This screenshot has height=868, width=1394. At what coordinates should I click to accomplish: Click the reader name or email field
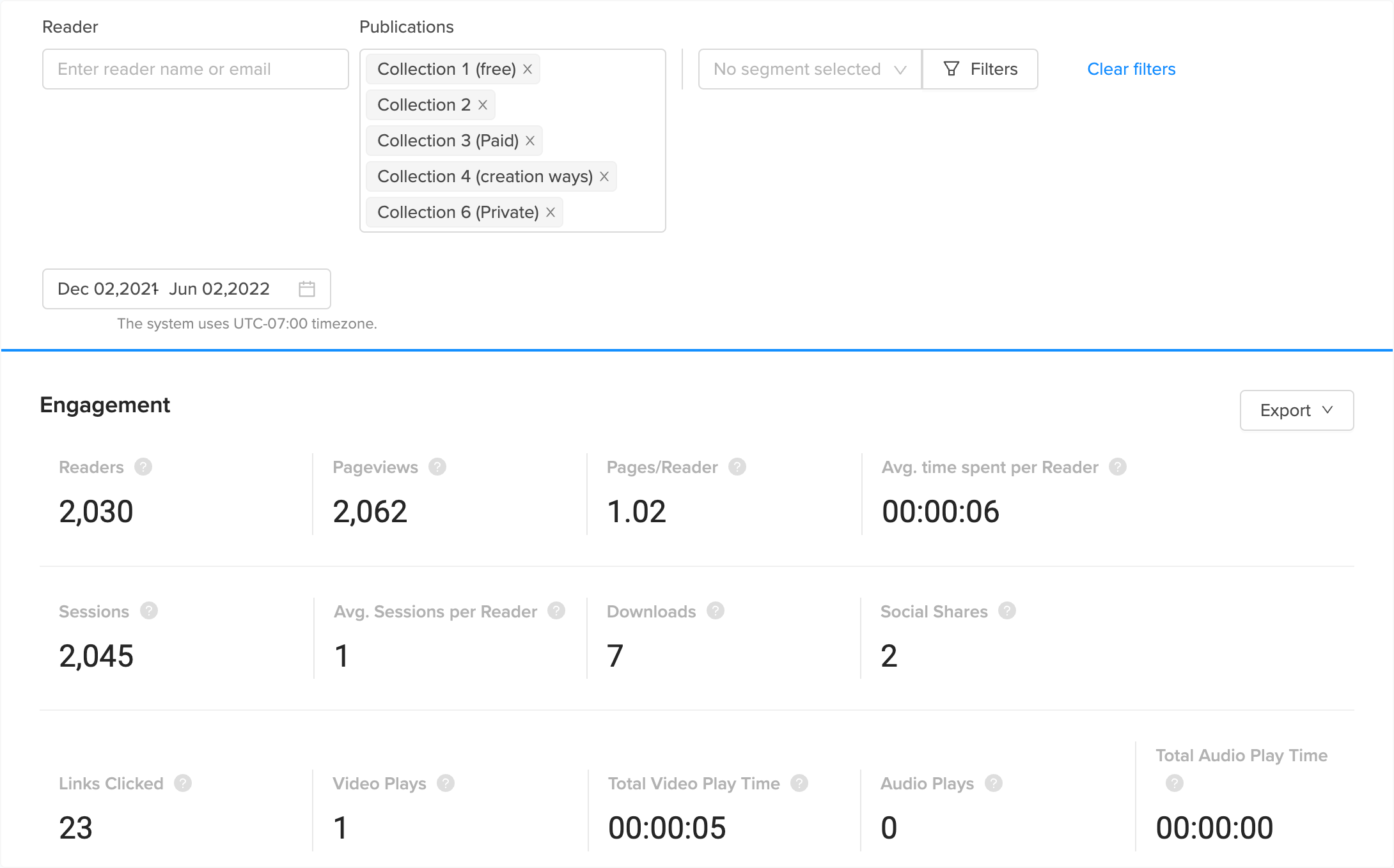click(195, 69)
